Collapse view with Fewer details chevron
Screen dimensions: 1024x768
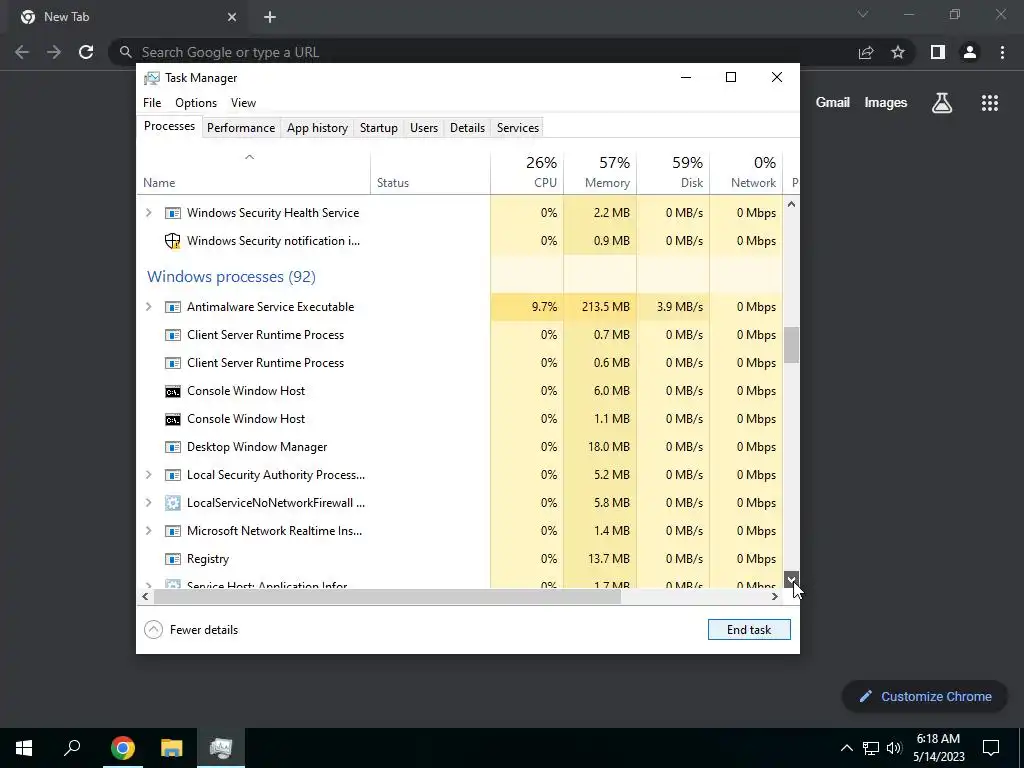153,630
